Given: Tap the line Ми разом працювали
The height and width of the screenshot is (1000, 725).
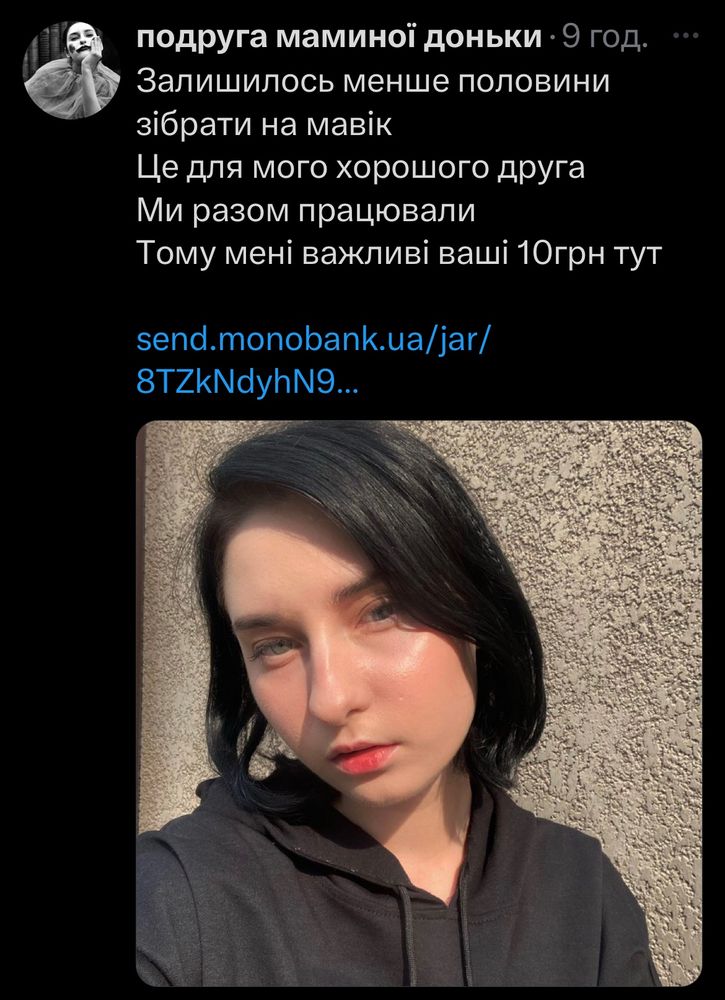Looking at the screenshot, I should 306,212.
